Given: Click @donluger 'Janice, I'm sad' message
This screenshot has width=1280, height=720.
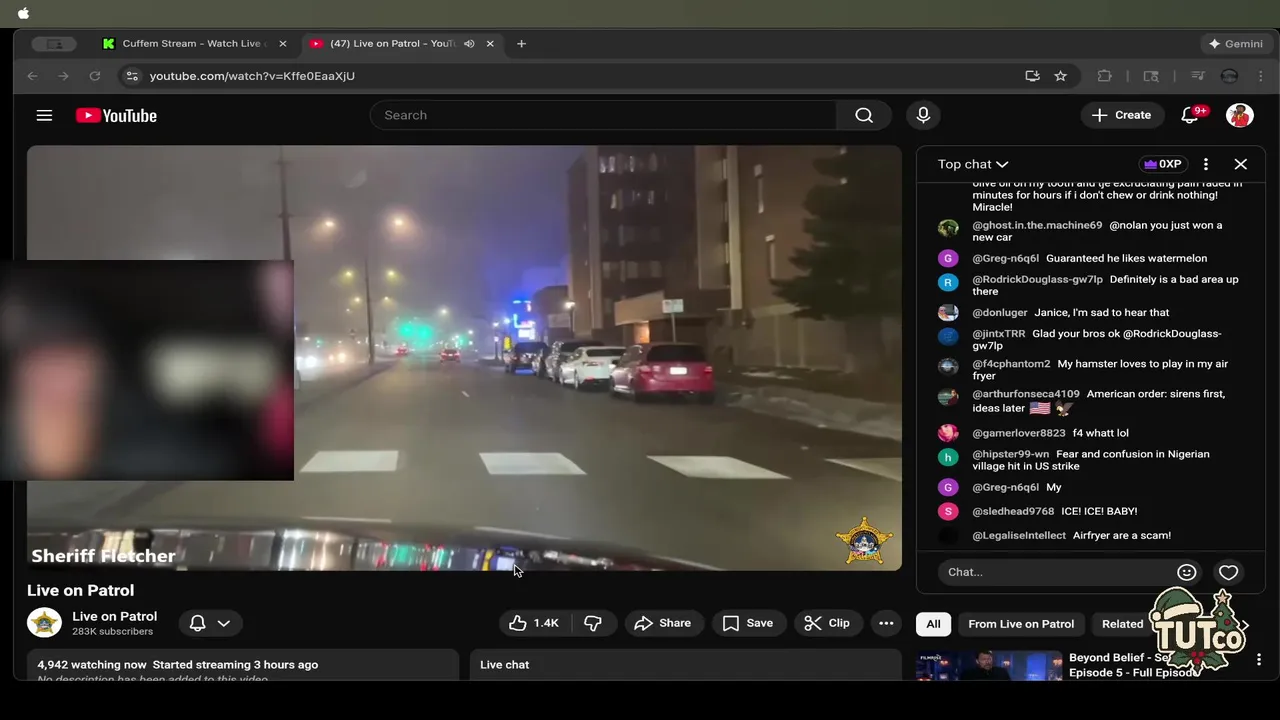Looking at the screenshot, I should [1090, 312].
